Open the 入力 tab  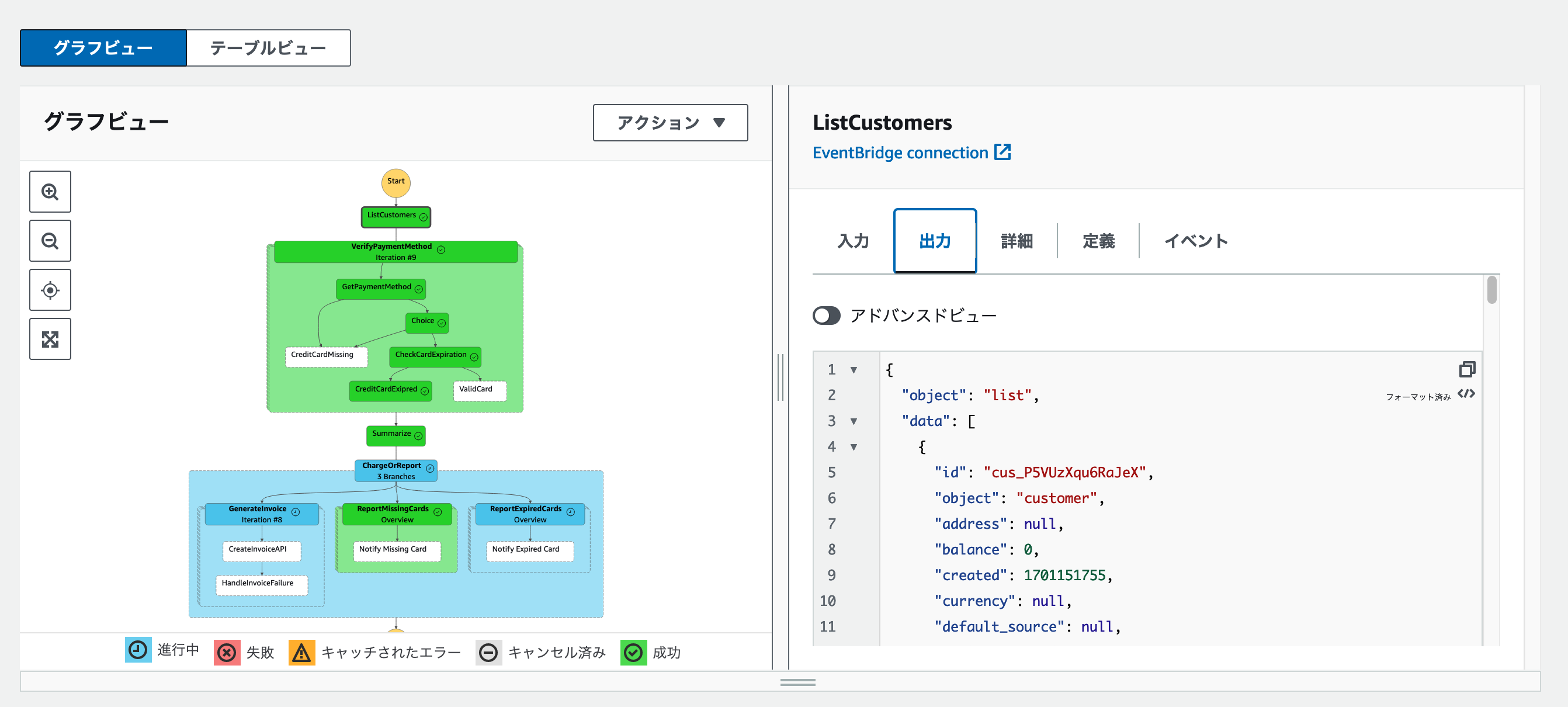click(853, 241)
